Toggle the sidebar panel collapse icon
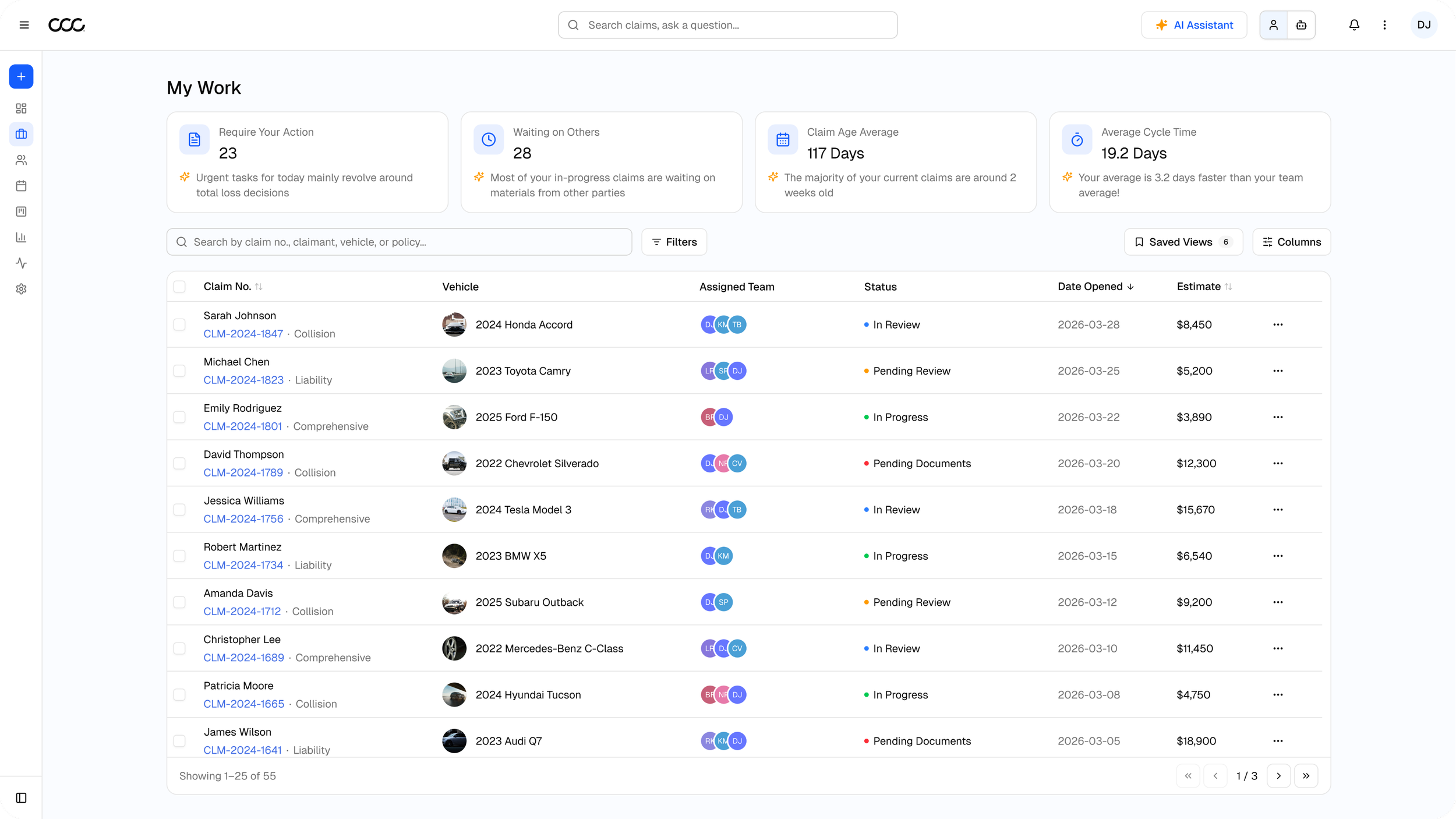The height and width of the screenshot is (819, 1456). click(x=21, y=798)
